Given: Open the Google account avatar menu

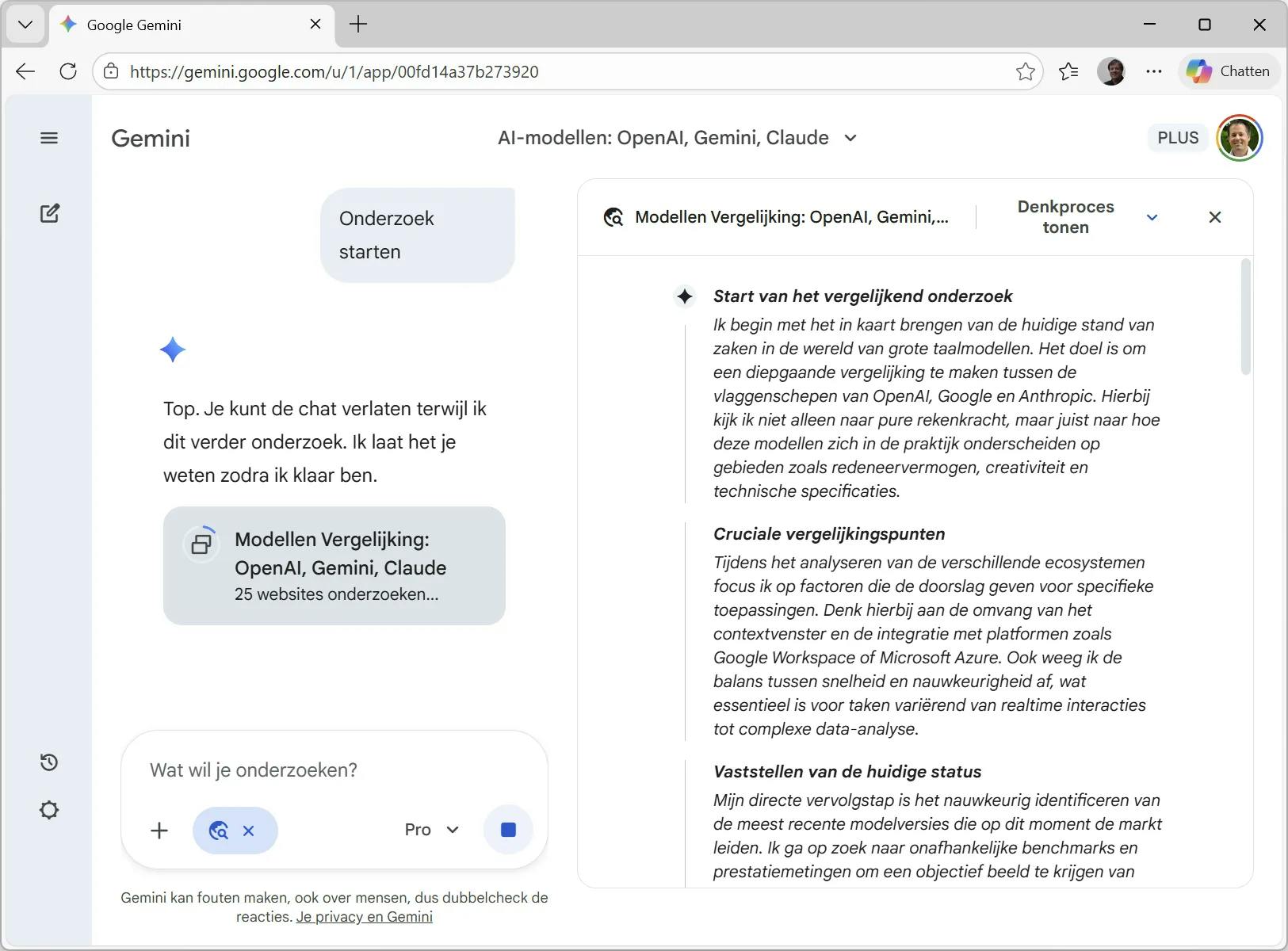Looking at the screenshot, I should [1240, 138].
